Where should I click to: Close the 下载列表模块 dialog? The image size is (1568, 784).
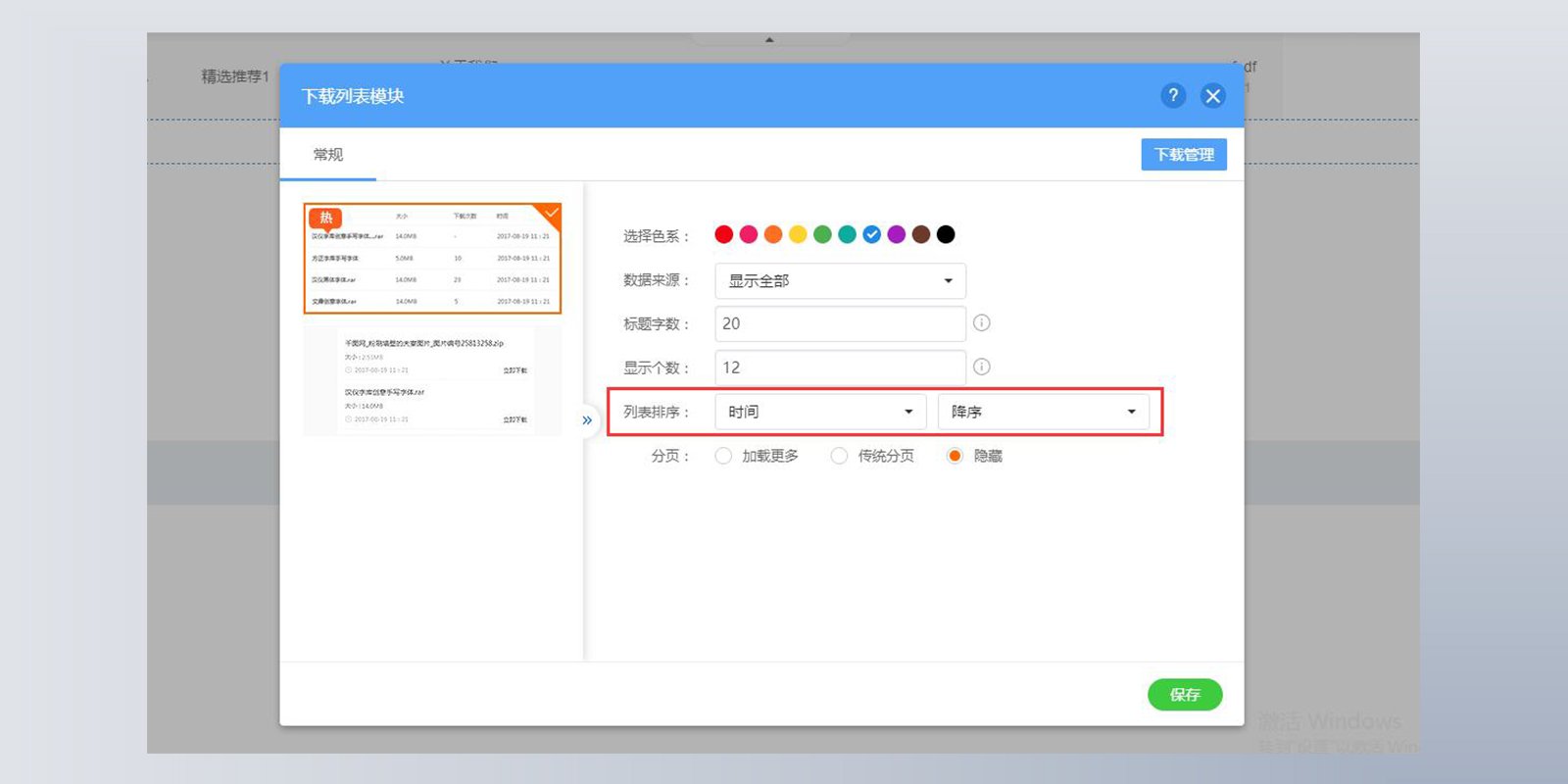pos(1213,95)
